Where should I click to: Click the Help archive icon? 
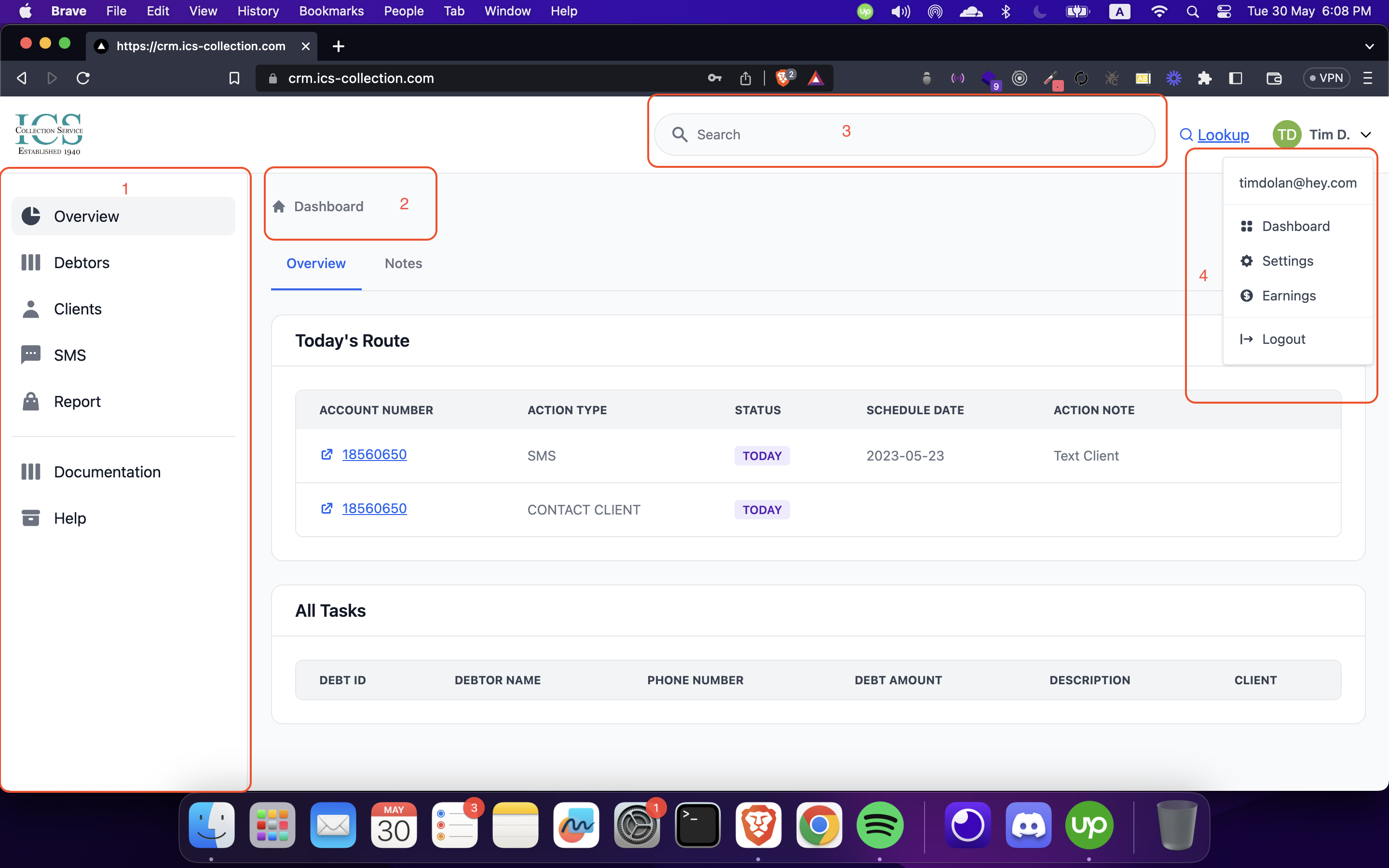pos(30,518)
